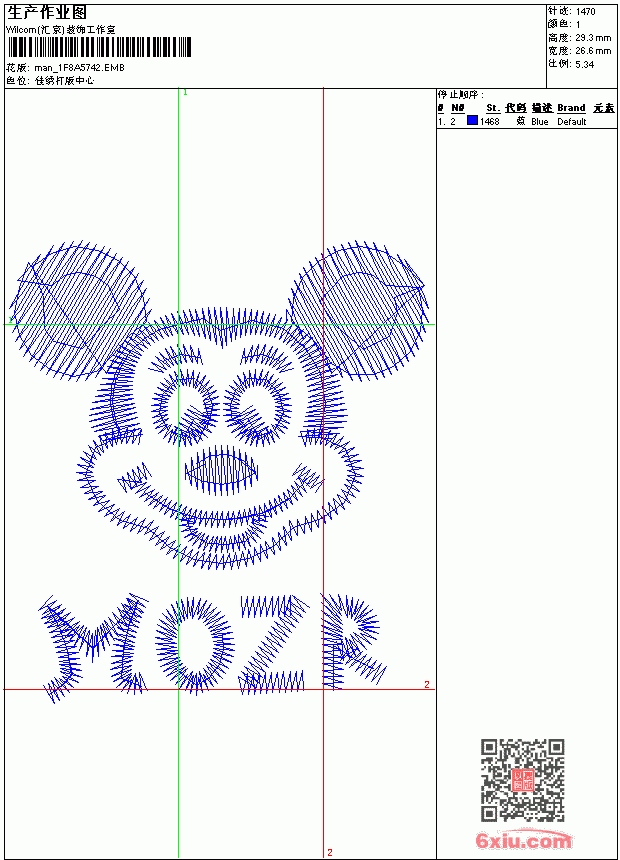
Task: Click the stitched letter Z
Action: pos(273,644)
